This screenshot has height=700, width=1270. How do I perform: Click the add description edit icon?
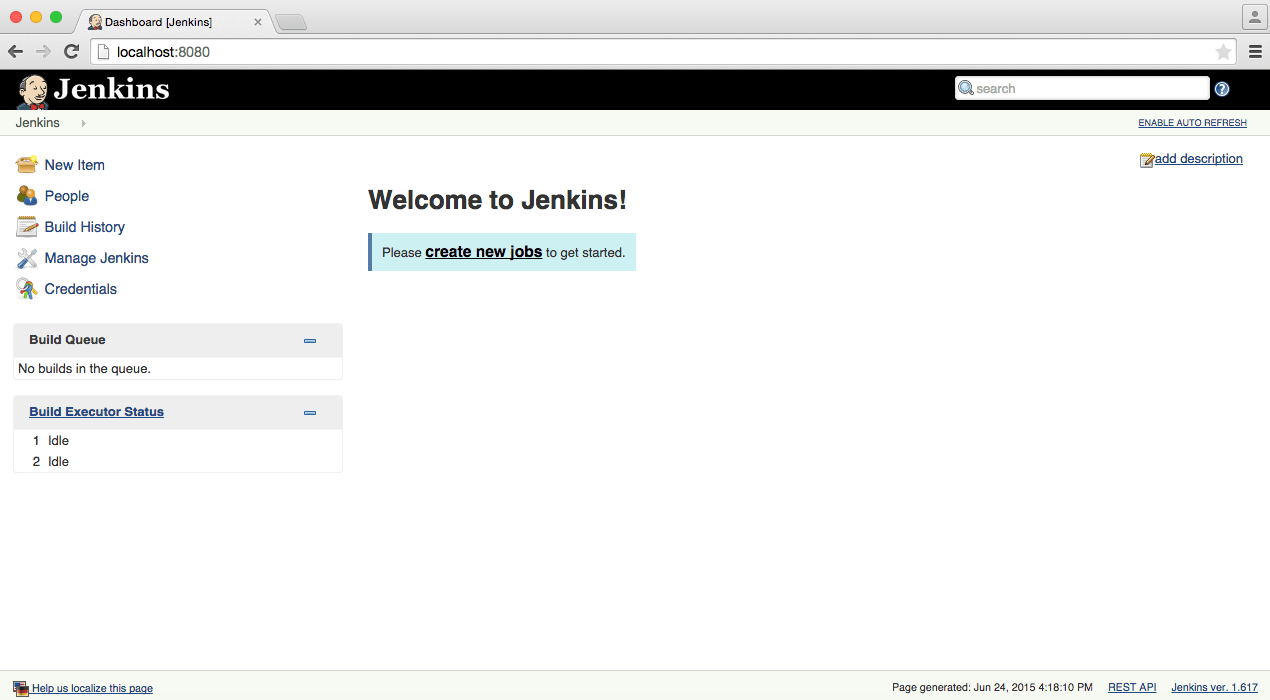(x=1146, y=160)
